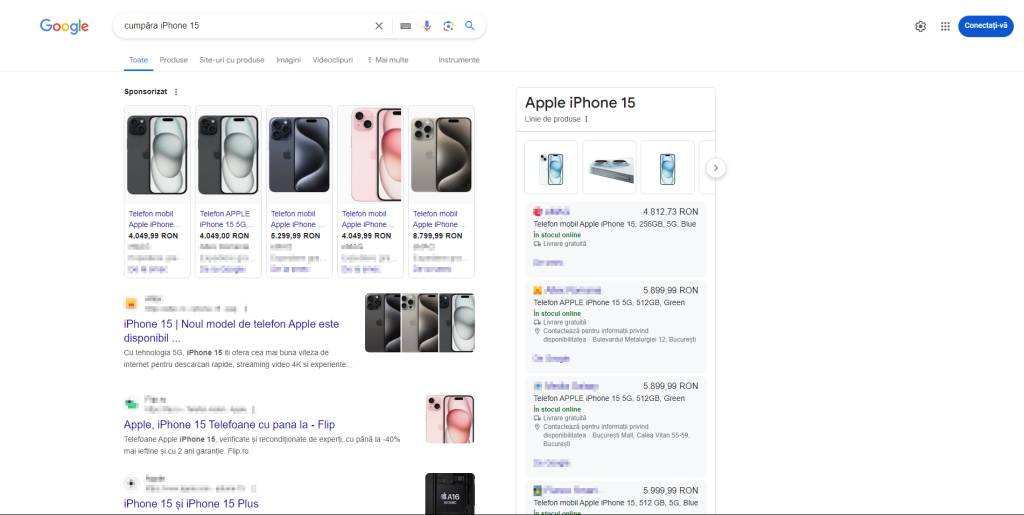Click the Bulevardul Metalurgiei 12 location pin icon
This screenshot has width=1024, height=515.
[537, 331]
